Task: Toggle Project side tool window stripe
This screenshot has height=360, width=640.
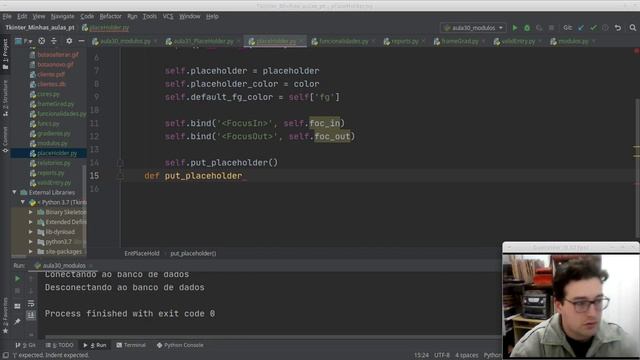Action: pyautogui.click(x=5, y=55)
